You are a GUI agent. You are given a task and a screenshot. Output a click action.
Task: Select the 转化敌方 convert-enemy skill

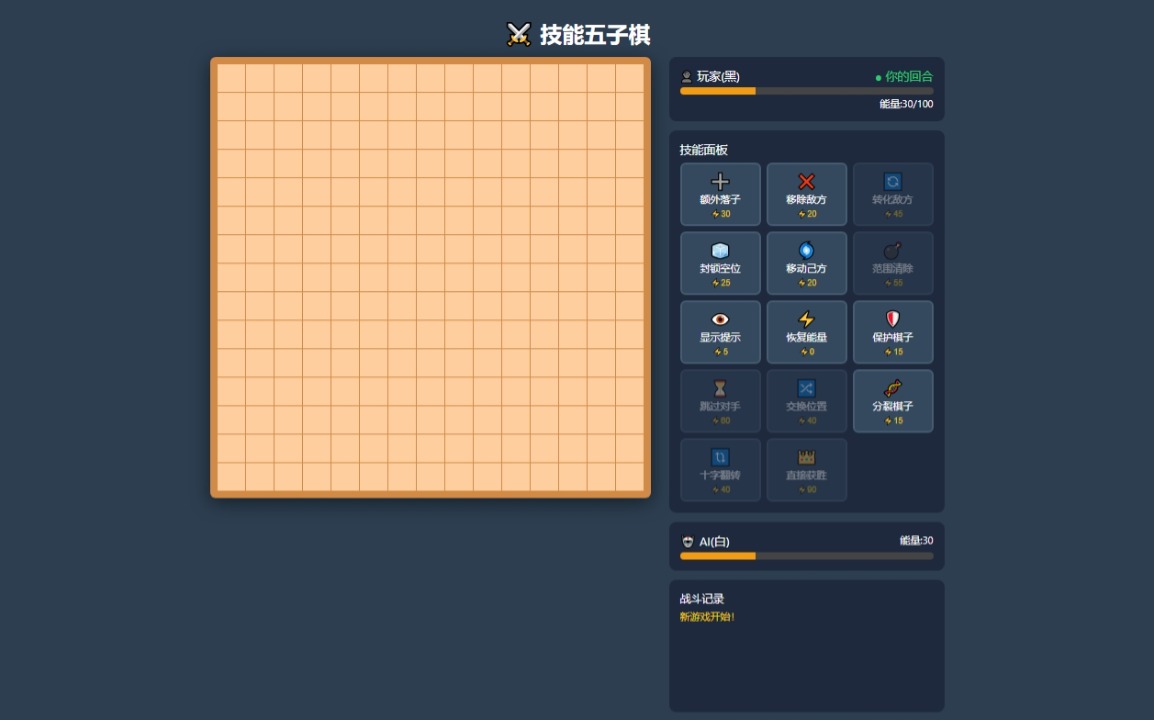coord(893,194)
